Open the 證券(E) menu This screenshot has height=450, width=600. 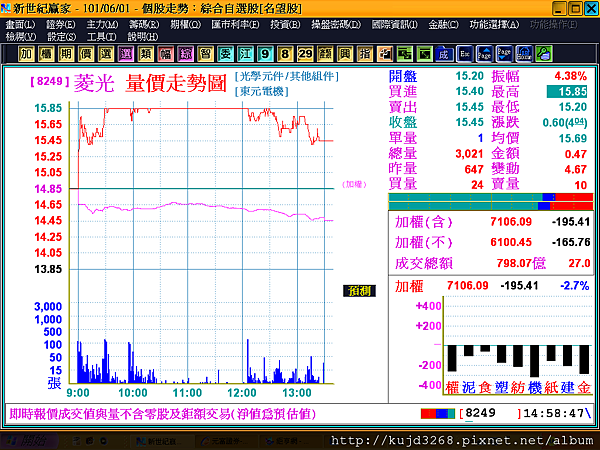coord(60,24)
